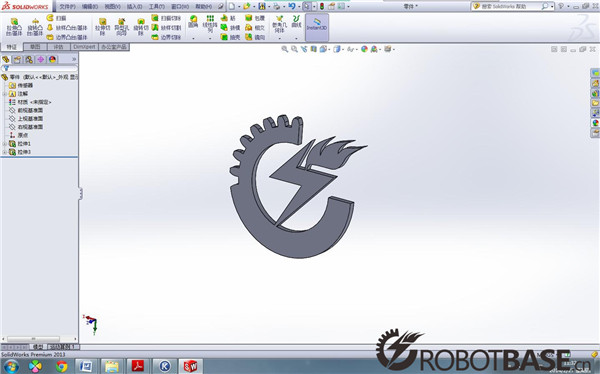Choose the 边界切除 Boundary Cut tool
Image resolution: width=600 pixels, height=374 pixels.
tap(166, 37)
